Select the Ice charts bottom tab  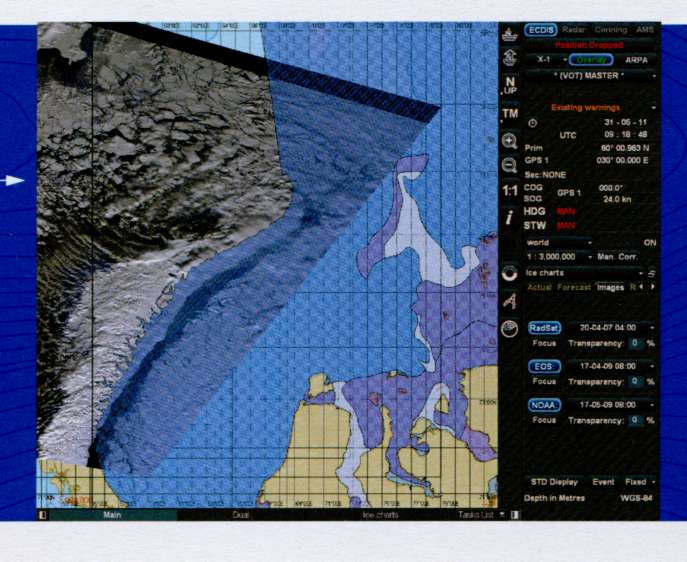(x=380, y=515)
